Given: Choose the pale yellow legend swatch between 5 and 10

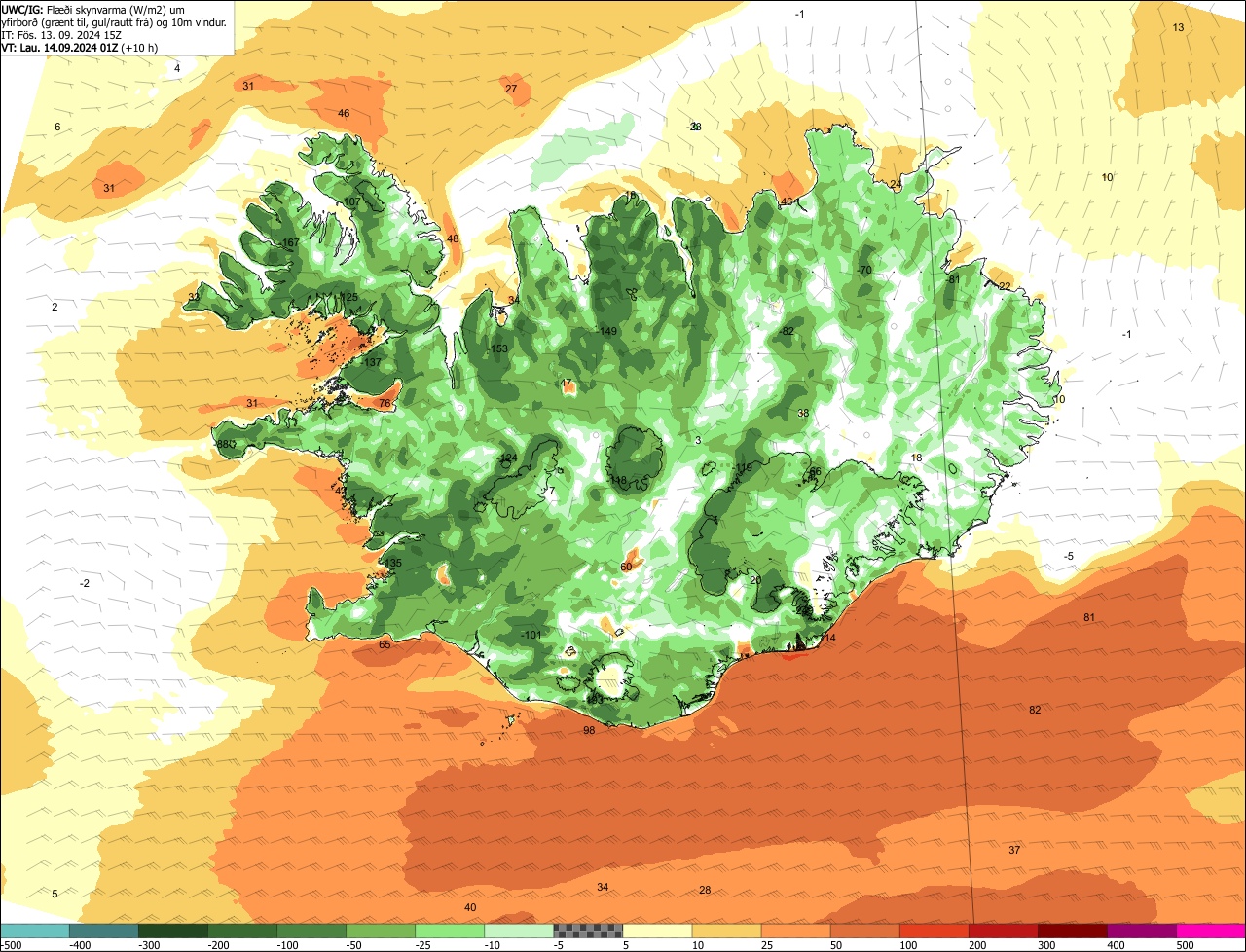Looking at the screenshot, I should pyautogui.click(x=657, y=932).
